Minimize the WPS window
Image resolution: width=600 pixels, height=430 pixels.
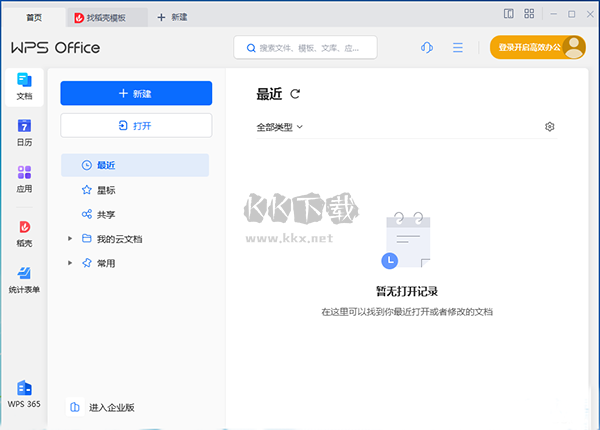(553, 14)
